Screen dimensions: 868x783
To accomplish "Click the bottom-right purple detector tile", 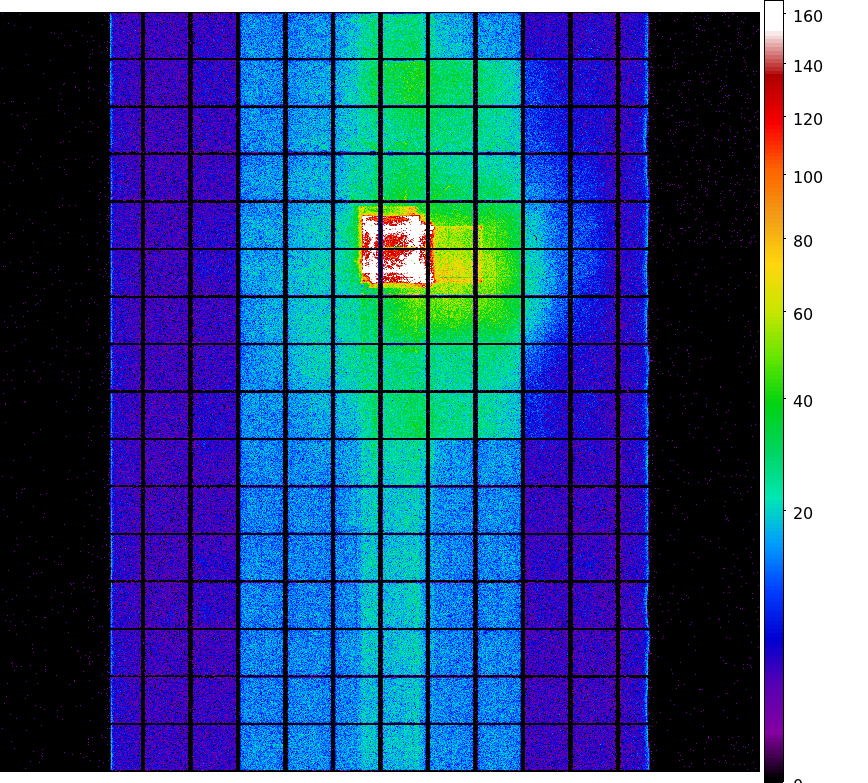I will (x=633, y=747).
